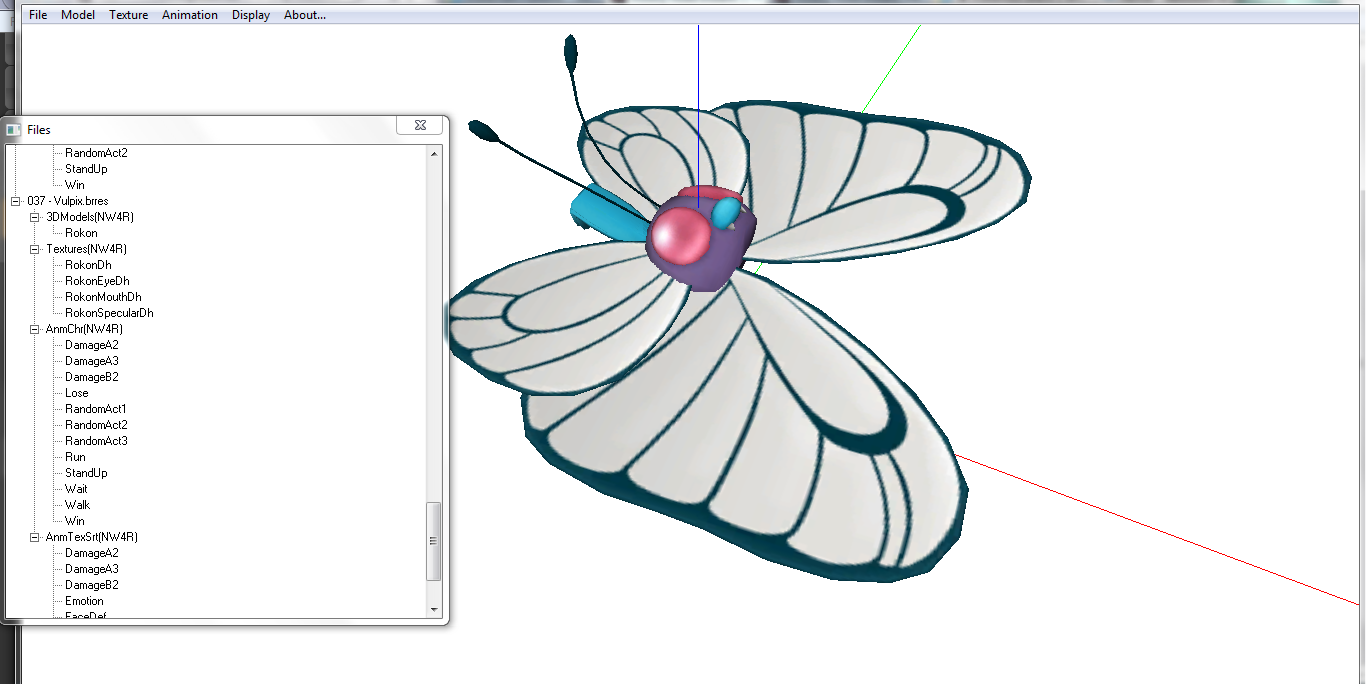
Task: Collapse the 037 - Vulpix.brres node
Action: (x=16, y=201)
